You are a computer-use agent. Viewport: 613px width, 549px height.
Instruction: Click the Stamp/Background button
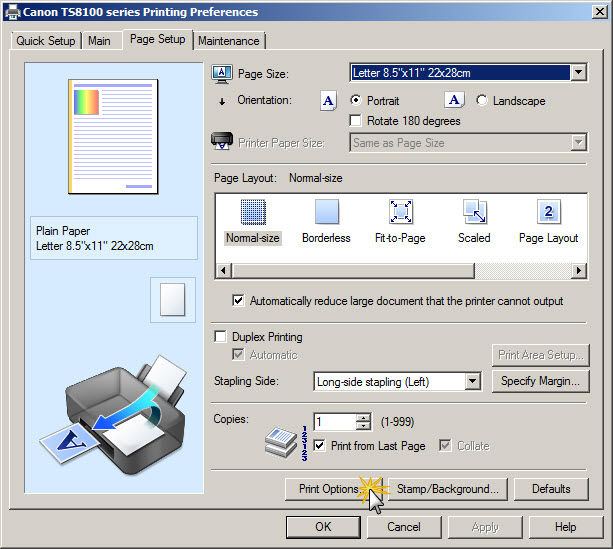click(x=447, y=489)
